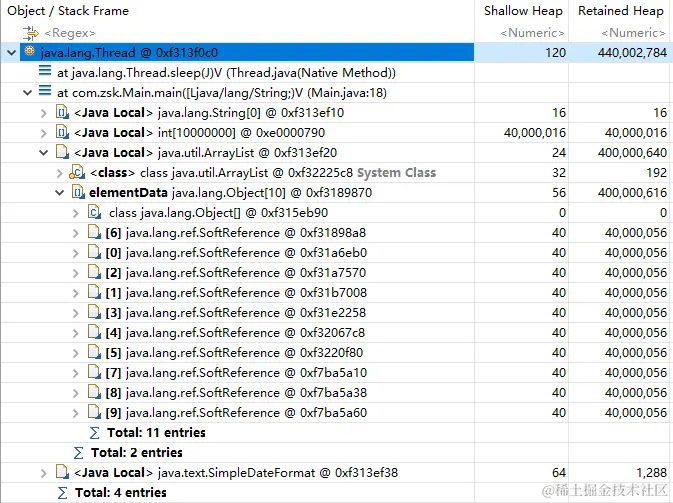Expand the int[10000000] local variable

pyautogui.click(x=43, y=133)
